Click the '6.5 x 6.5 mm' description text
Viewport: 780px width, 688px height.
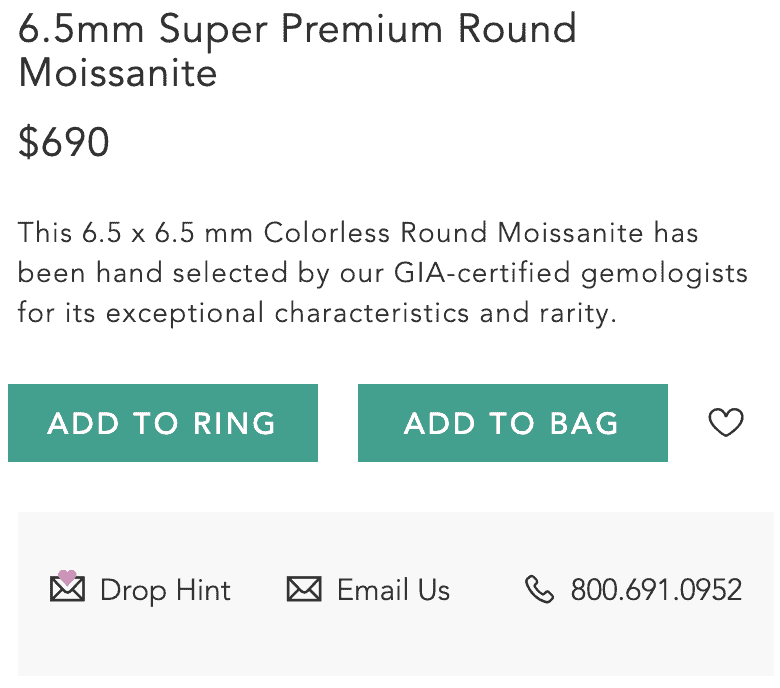pyautogui.click(x=168, y=233)
